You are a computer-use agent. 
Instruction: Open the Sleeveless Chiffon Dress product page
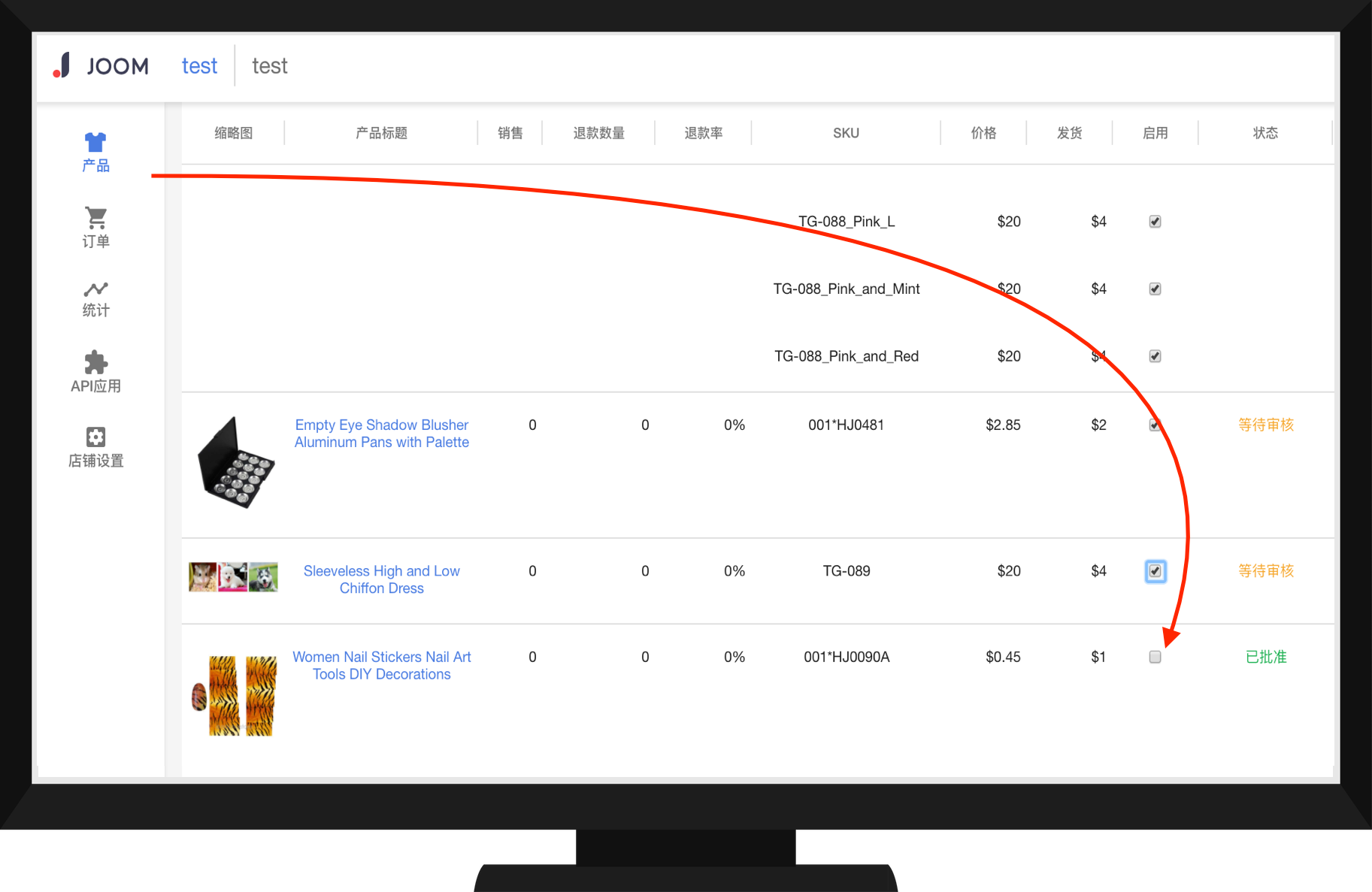point(381,579)
